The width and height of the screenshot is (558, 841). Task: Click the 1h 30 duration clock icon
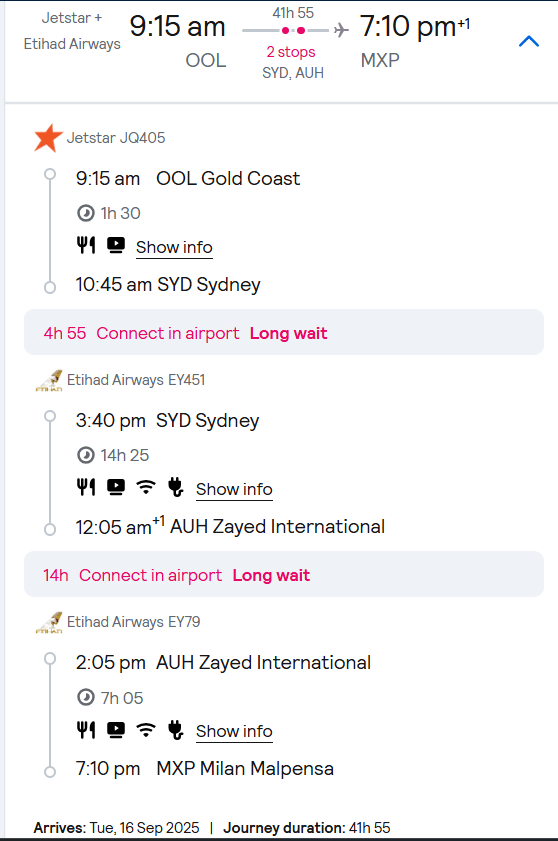click(x=86, y=213)
